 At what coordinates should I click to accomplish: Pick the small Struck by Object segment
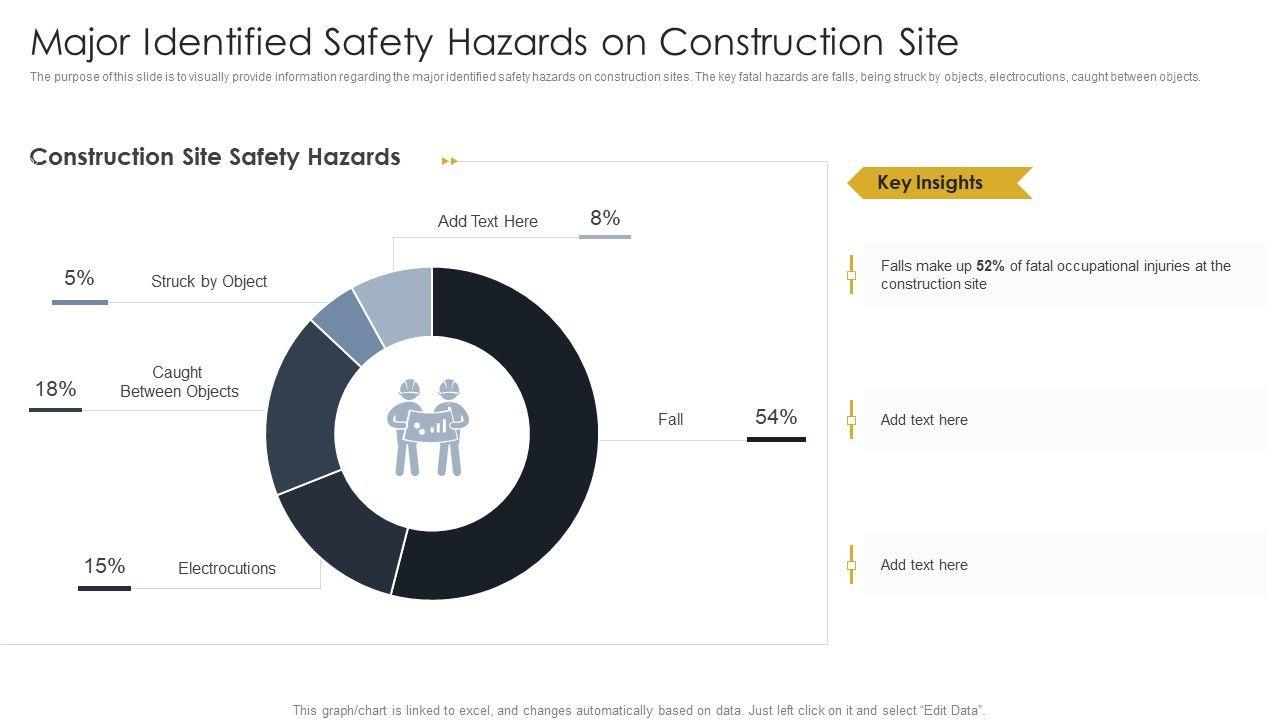click(347, 326)
